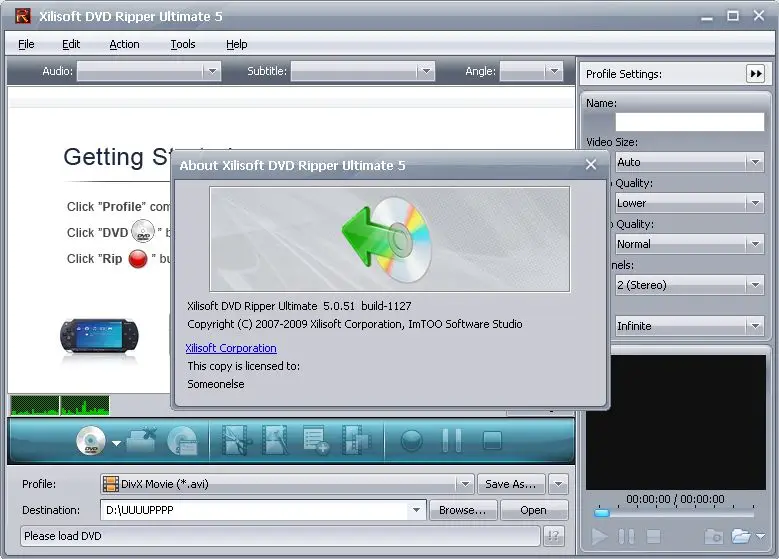Click the add profile list icon
Viewport: 779px width, 559px height.
(315, 440)
